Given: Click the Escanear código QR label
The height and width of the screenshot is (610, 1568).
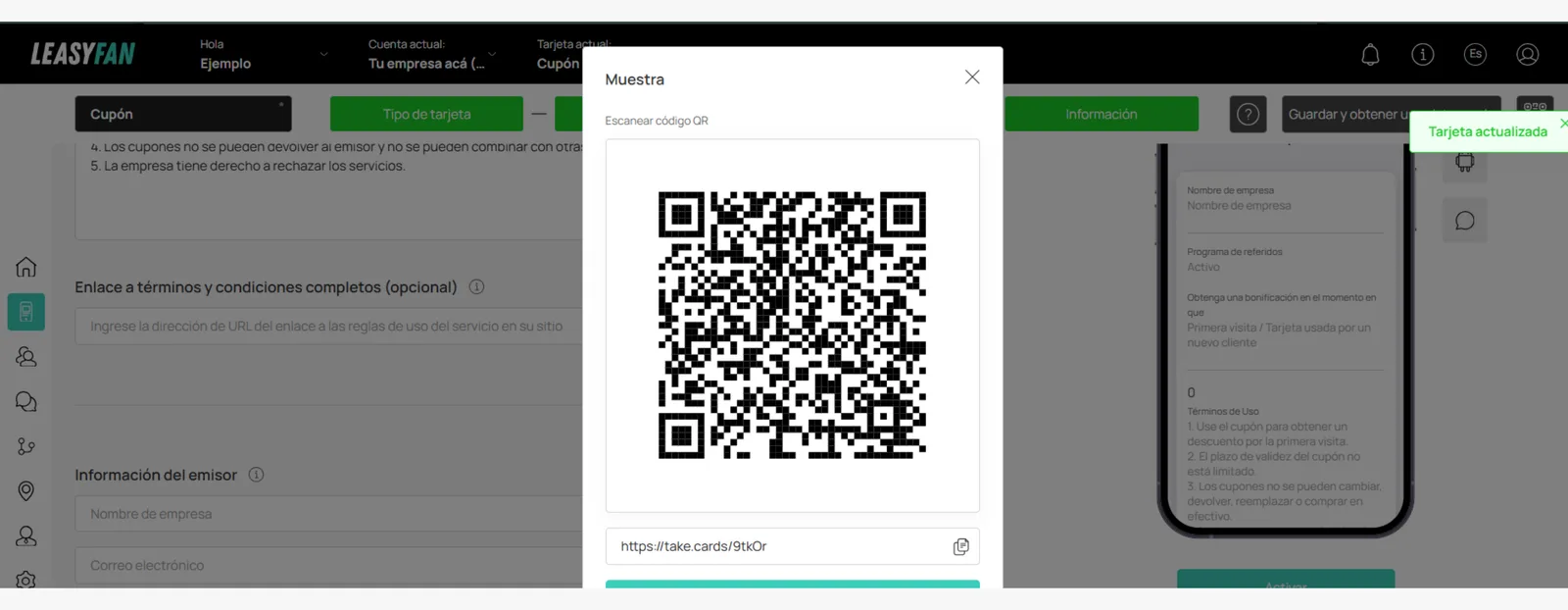Looking at the screenshot, I should [x=657, y=121].
